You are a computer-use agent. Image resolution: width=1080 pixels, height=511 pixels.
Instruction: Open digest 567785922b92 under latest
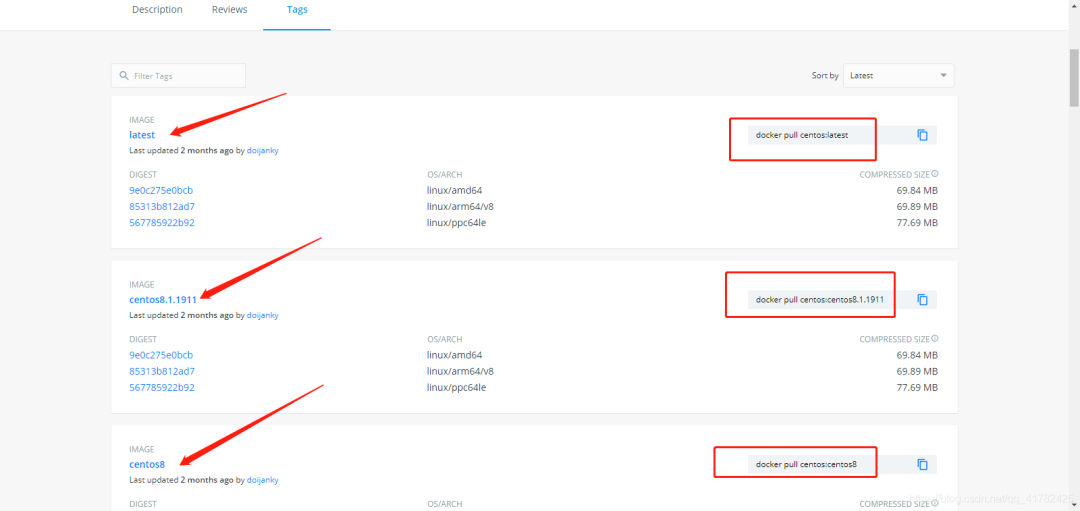tap(162, 222)
